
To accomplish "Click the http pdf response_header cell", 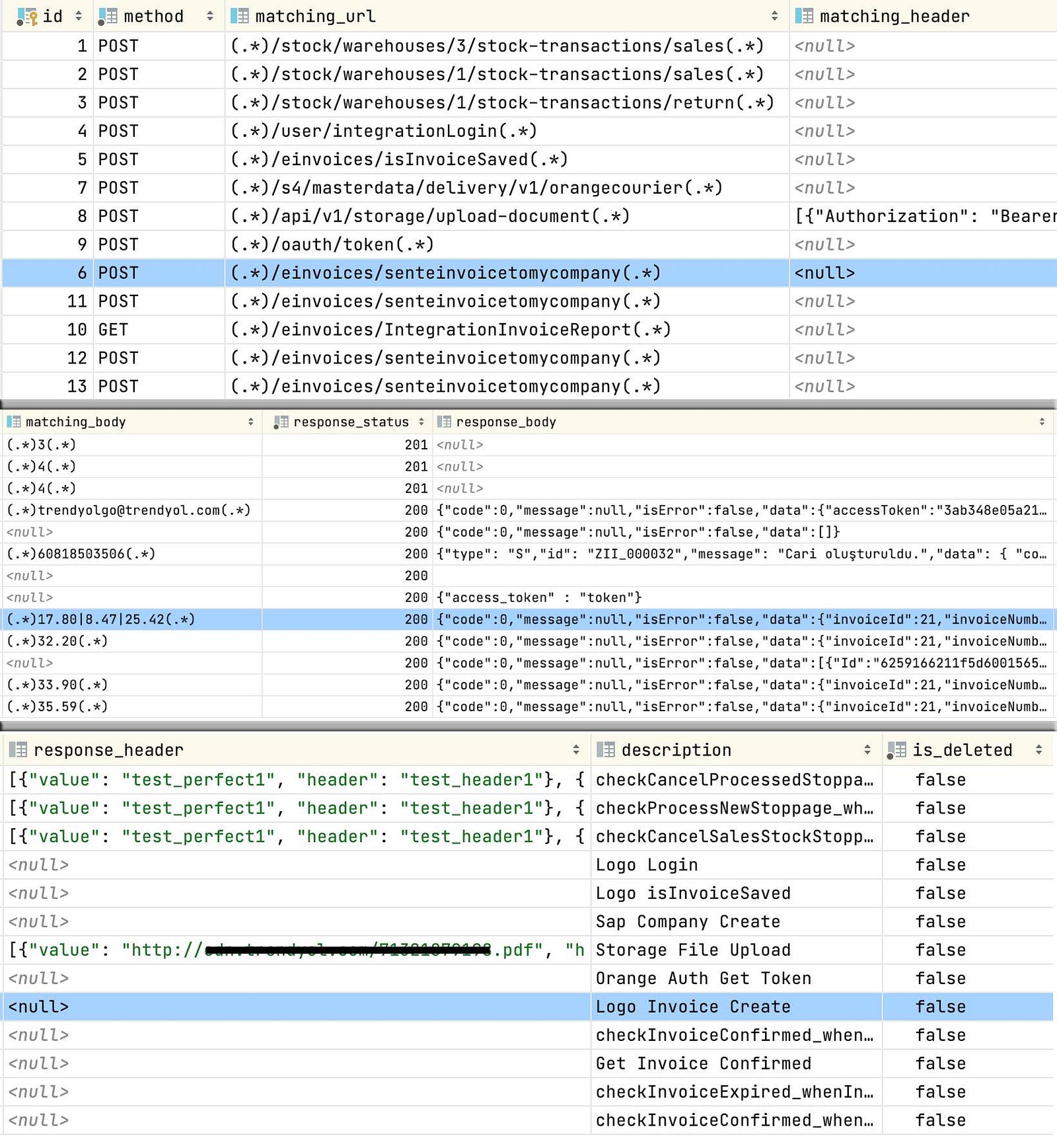I will [x=297, y=950].
